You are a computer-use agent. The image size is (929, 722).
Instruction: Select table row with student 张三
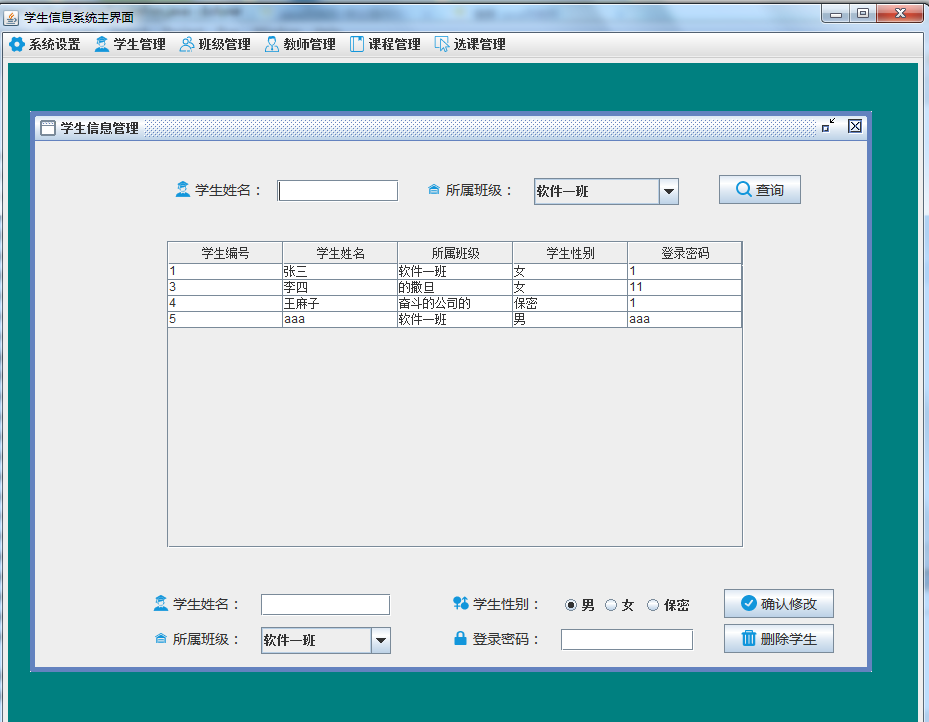[x=454, y=271]
